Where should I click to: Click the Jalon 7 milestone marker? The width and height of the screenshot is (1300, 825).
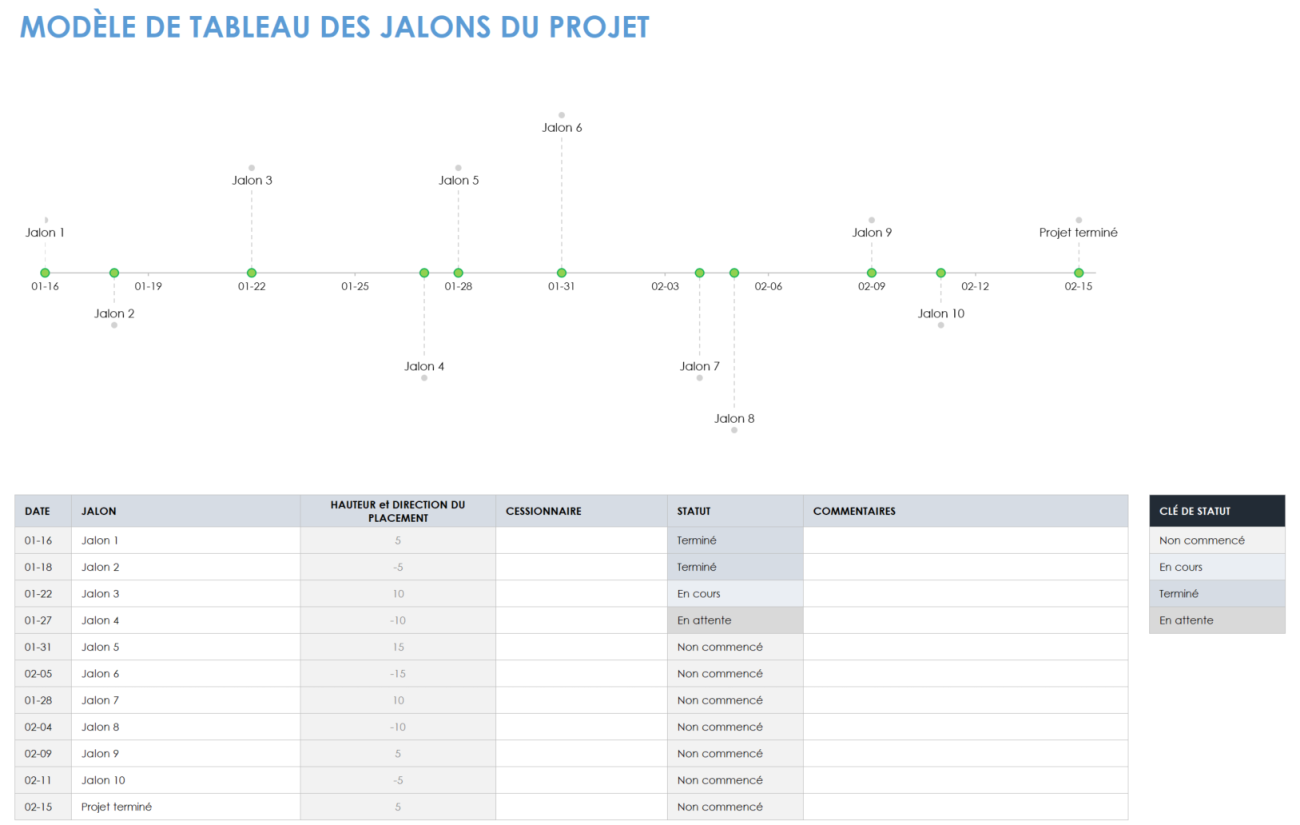point(699,272)
